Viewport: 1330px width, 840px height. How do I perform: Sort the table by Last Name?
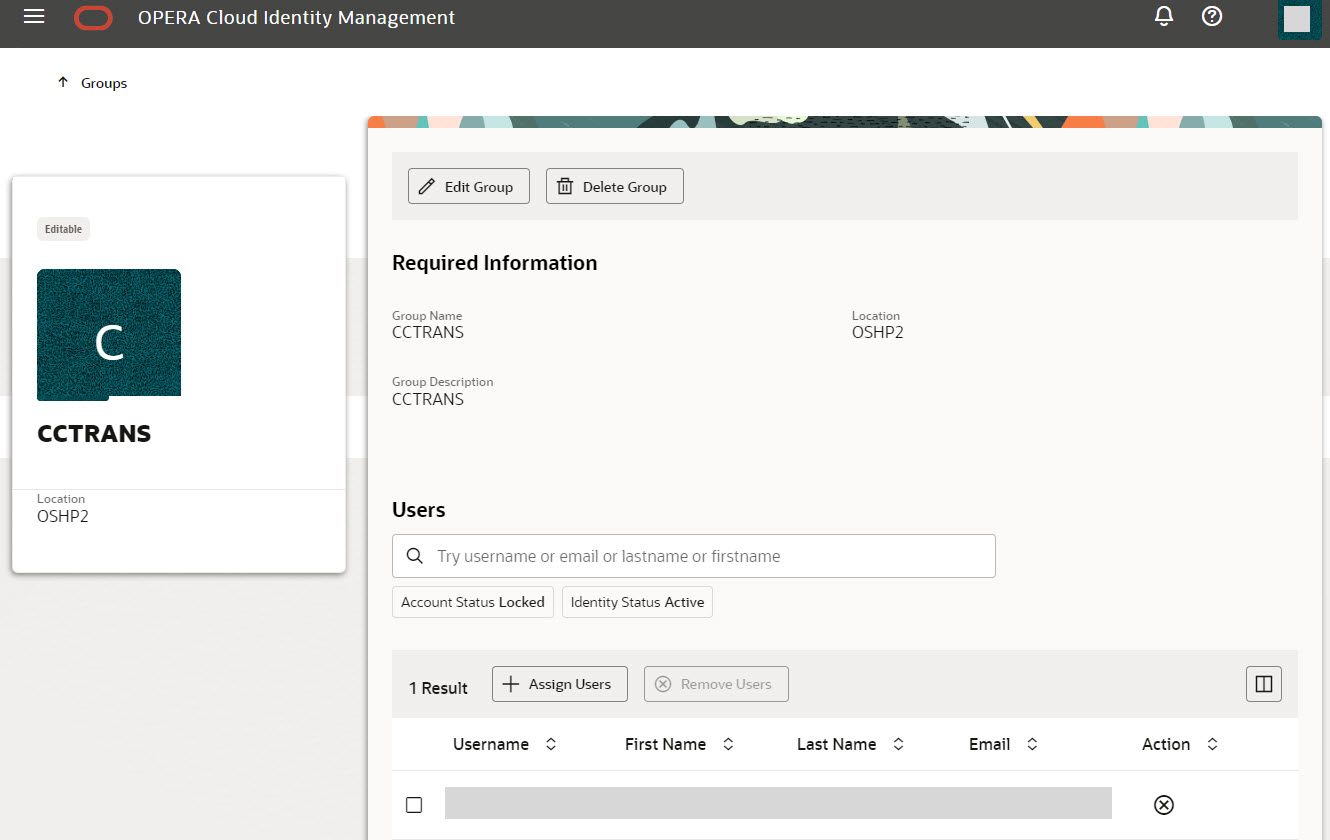tap(898, 744)
